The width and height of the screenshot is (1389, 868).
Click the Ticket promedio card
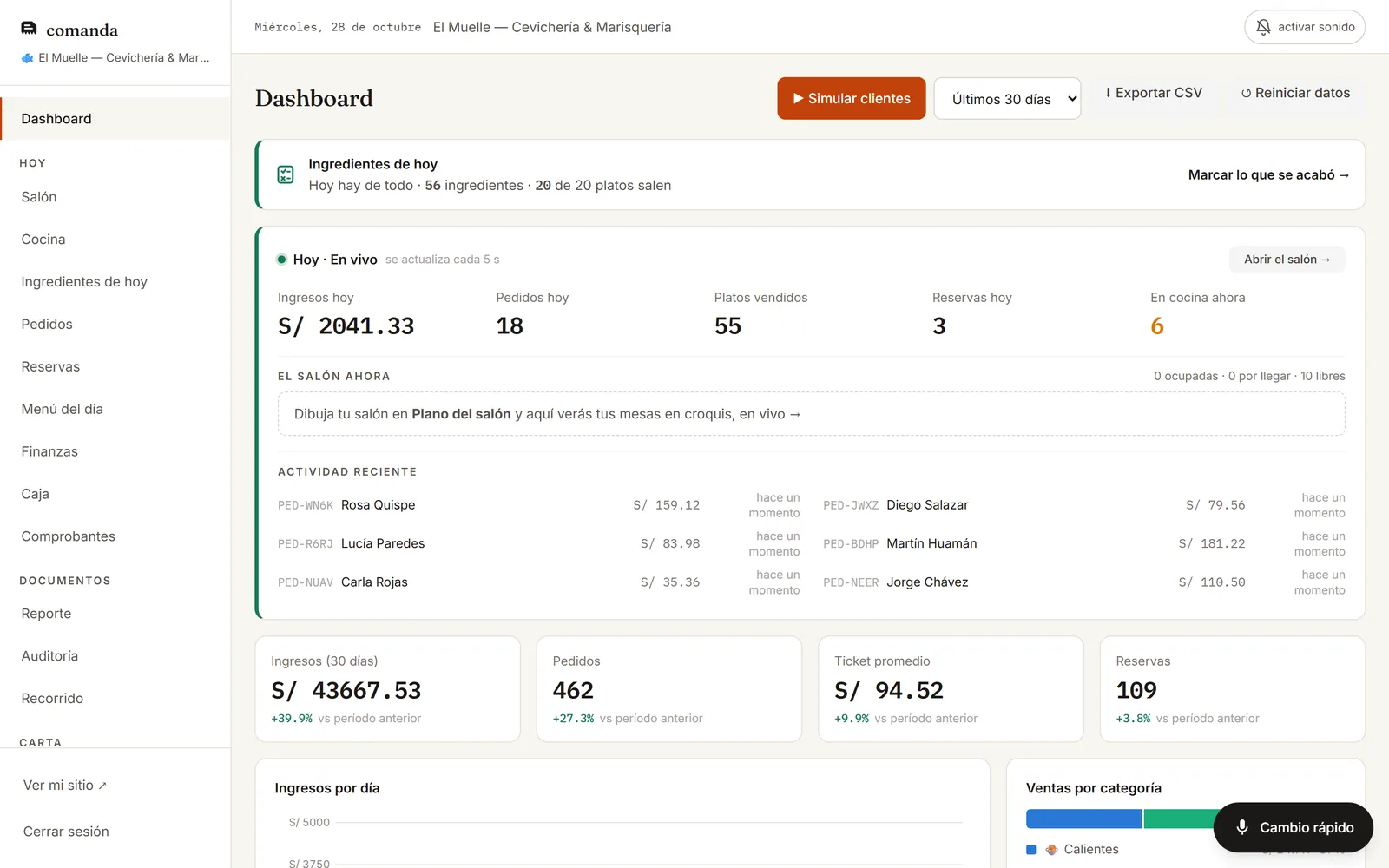(951, 689)
